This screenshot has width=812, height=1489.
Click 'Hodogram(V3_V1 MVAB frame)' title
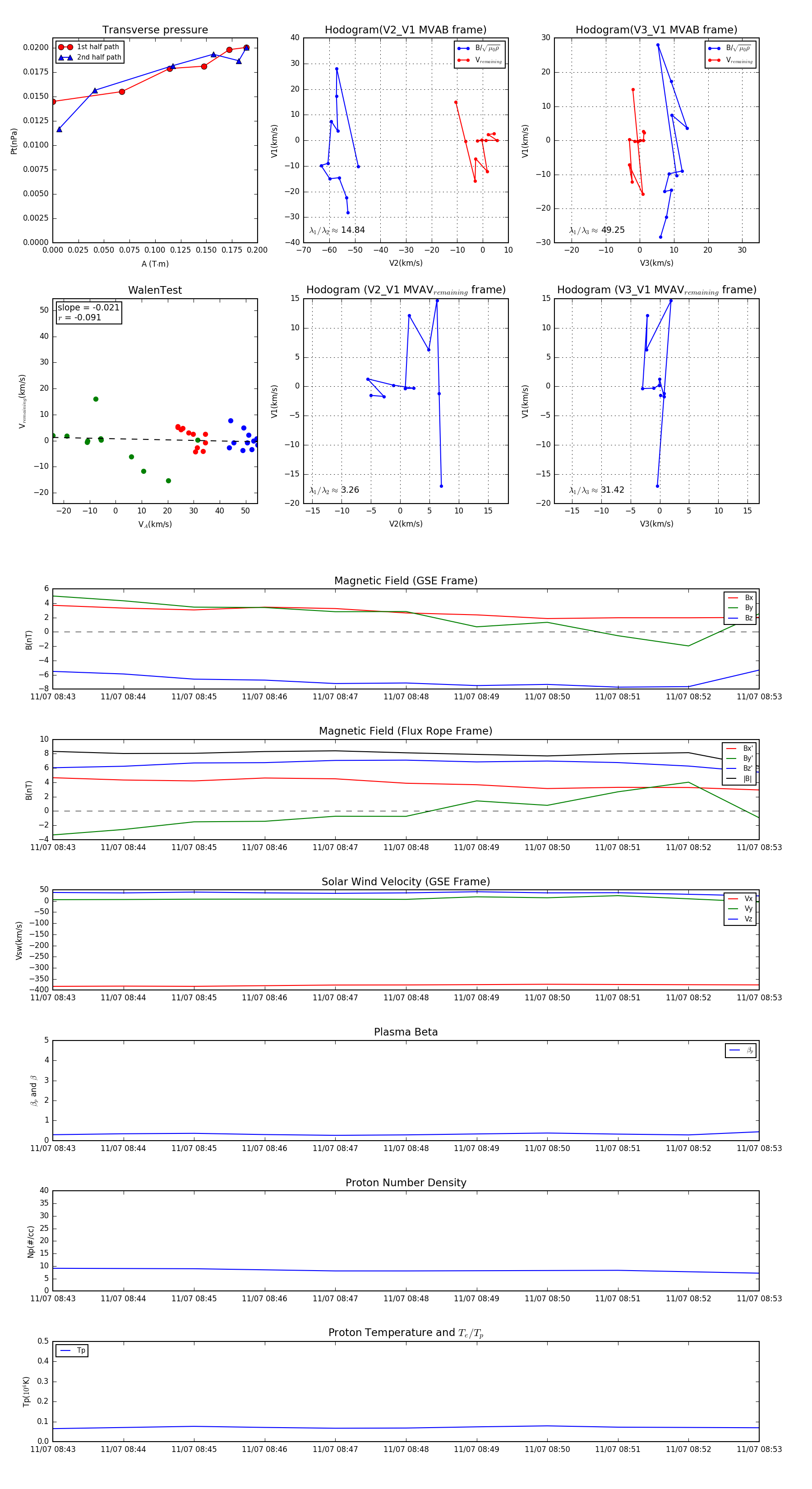tap(656, 30)
